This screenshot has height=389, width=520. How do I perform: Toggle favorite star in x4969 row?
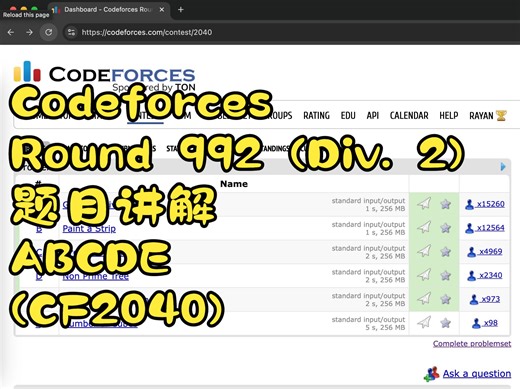click(446, 252)
